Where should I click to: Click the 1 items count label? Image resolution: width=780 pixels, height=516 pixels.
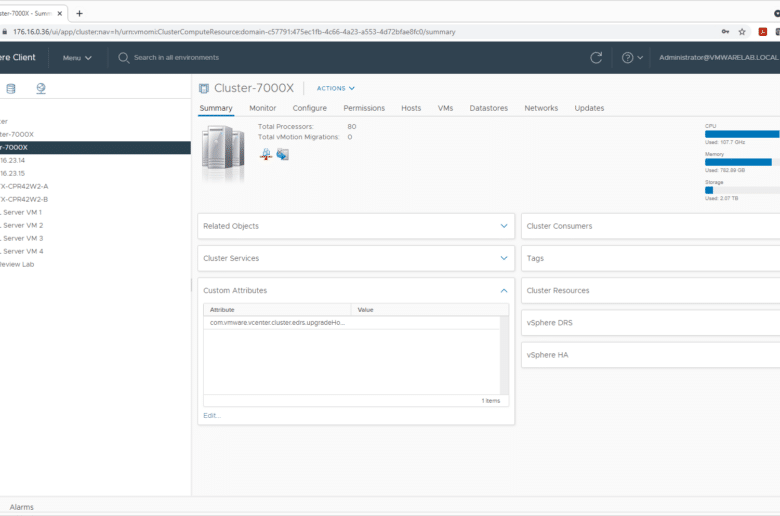[x=491, y=401]
